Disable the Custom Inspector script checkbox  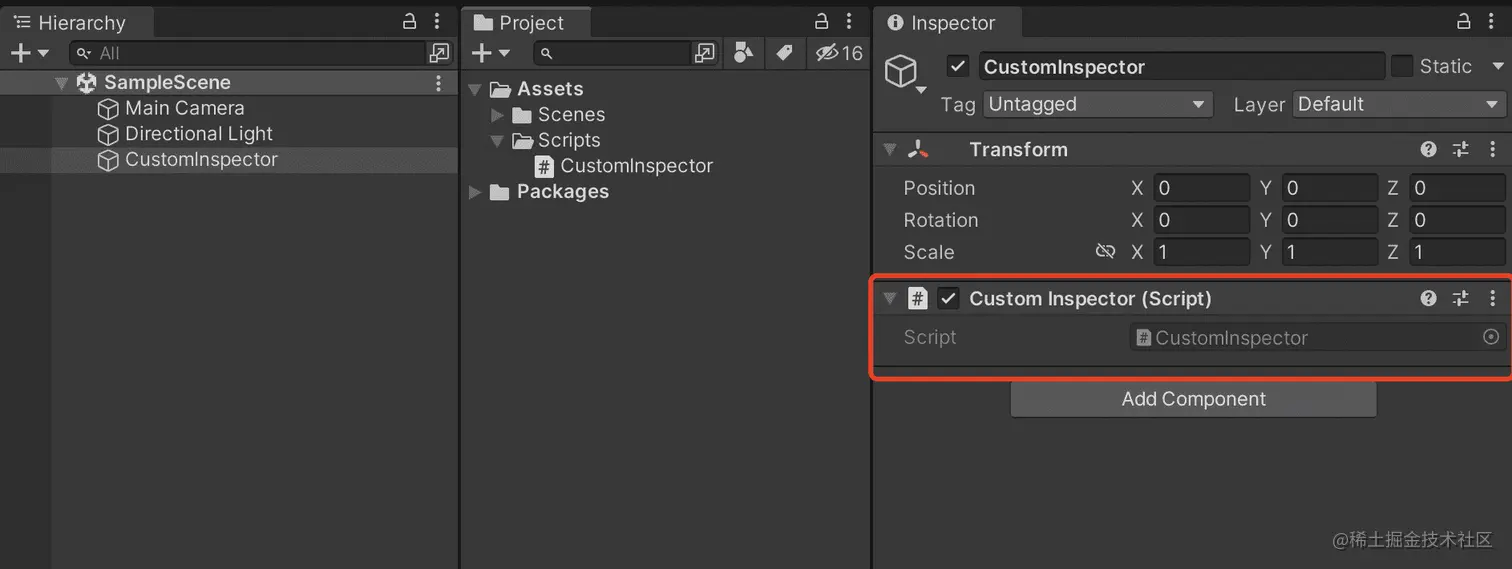(948, 298)
